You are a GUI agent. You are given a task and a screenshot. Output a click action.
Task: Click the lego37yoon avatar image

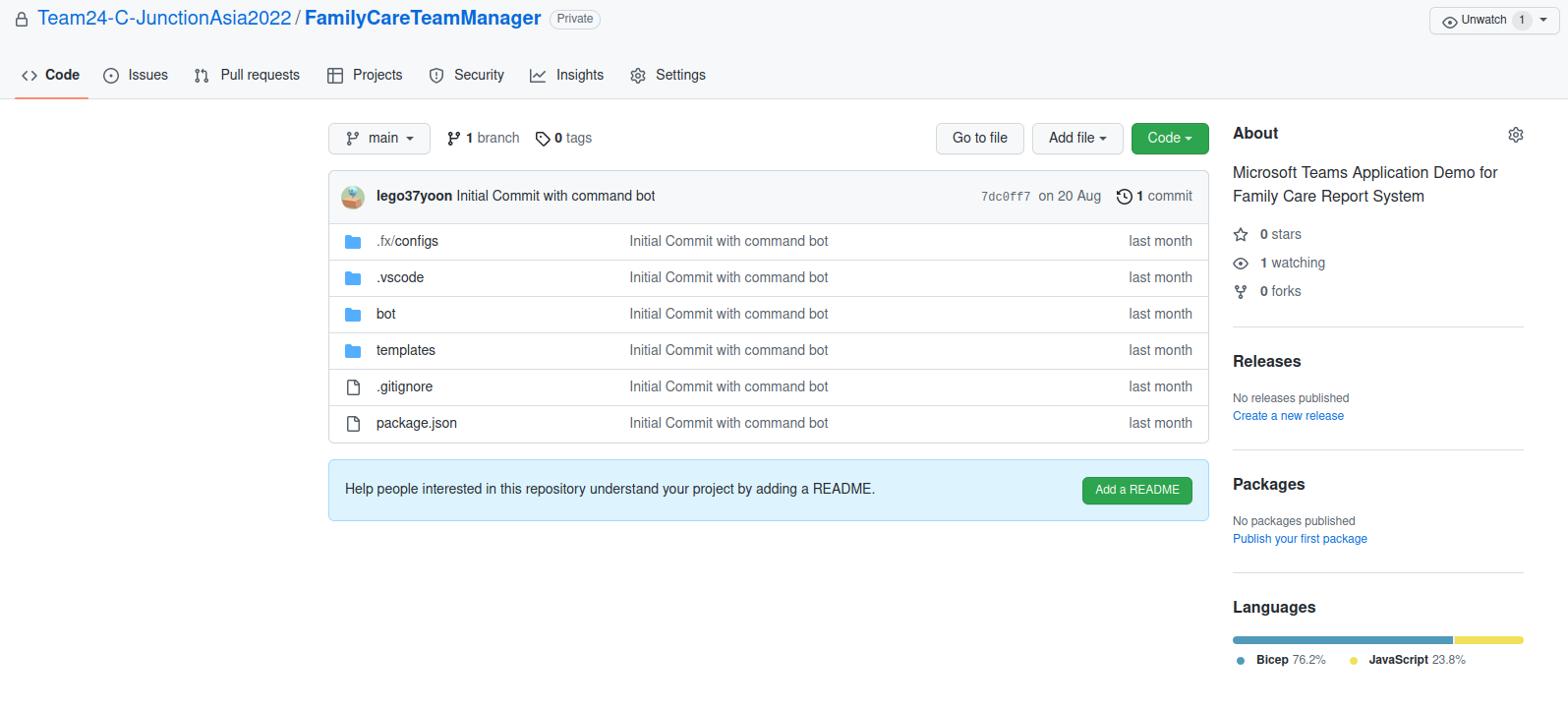(x=353, y=197)
